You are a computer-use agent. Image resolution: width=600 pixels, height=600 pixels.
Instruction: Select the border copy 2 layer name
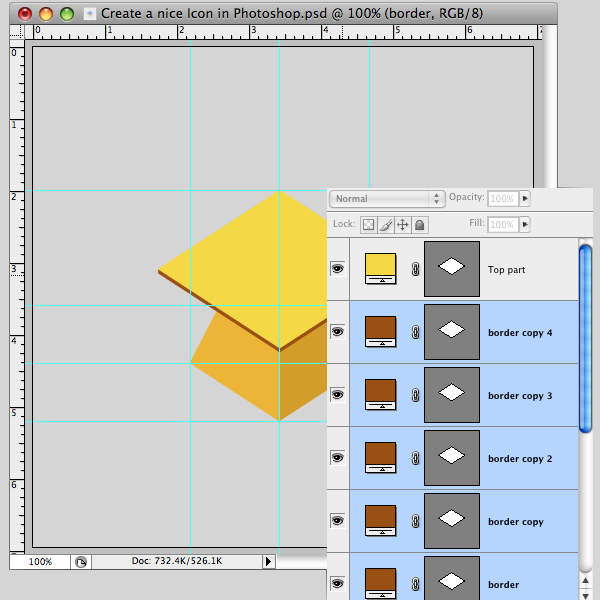[520, 459]
